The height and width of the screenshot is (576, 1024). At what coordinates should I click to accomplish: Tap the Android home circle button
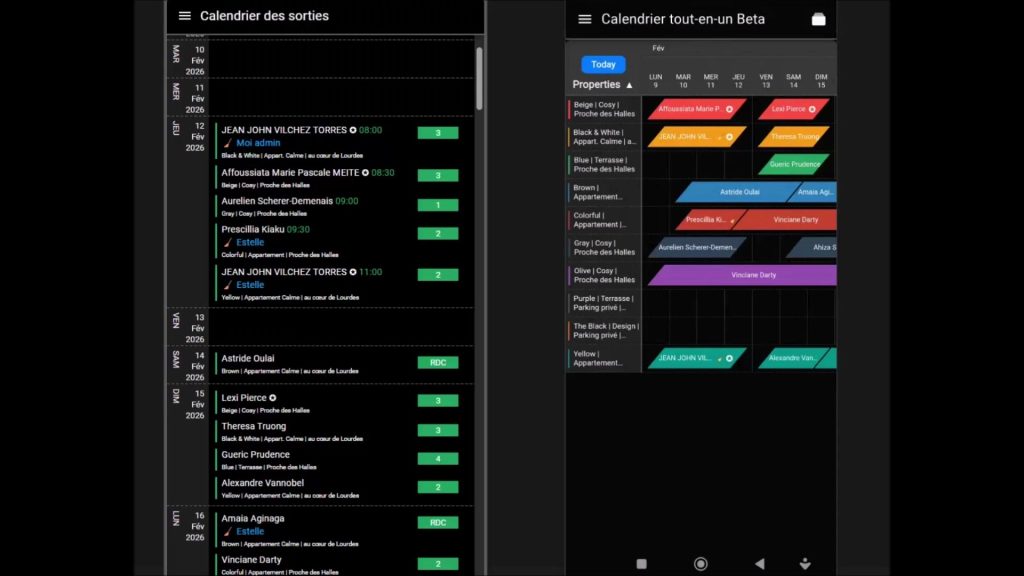pyautogui.click(x=700, y=564)
